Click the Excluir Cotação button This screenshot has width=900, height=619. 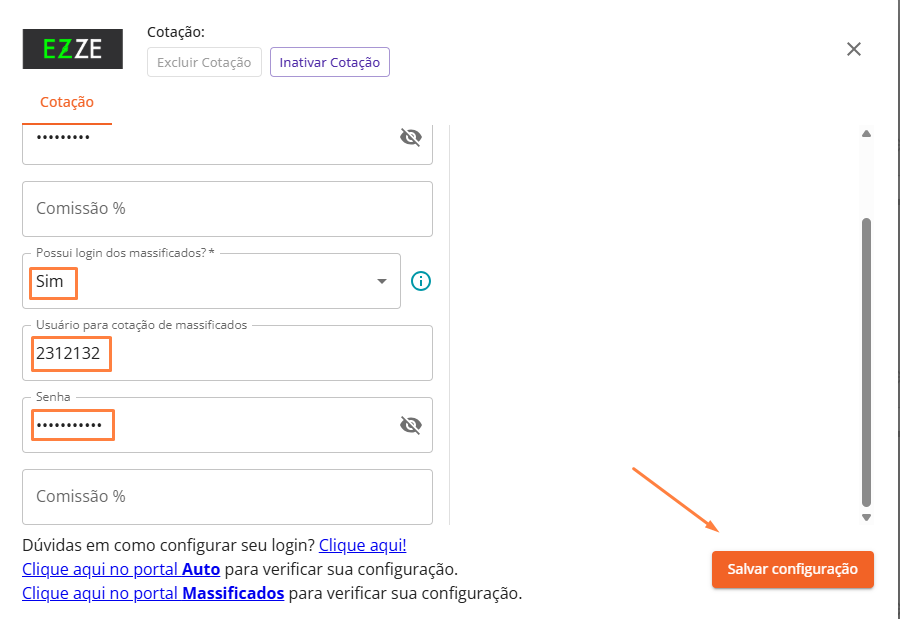click(204, 62)
